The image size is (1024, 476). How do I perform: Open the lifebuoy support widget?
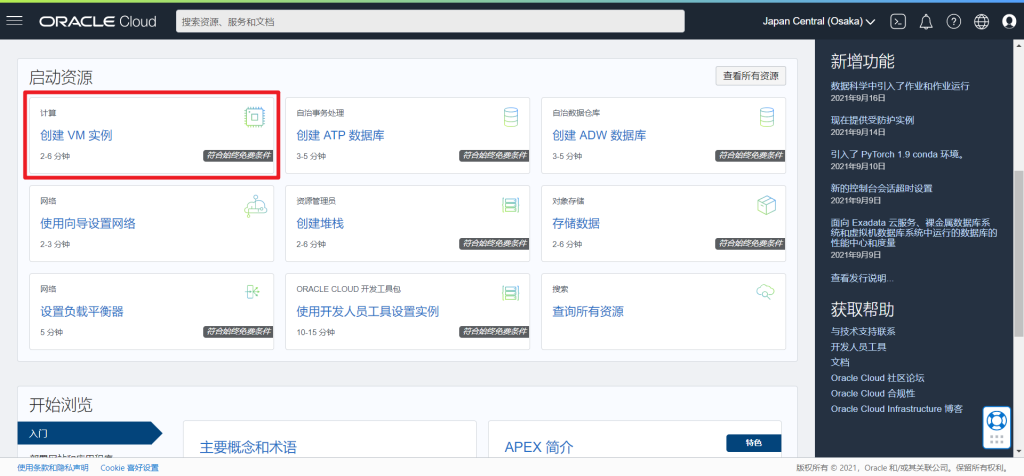click(997, 419)
